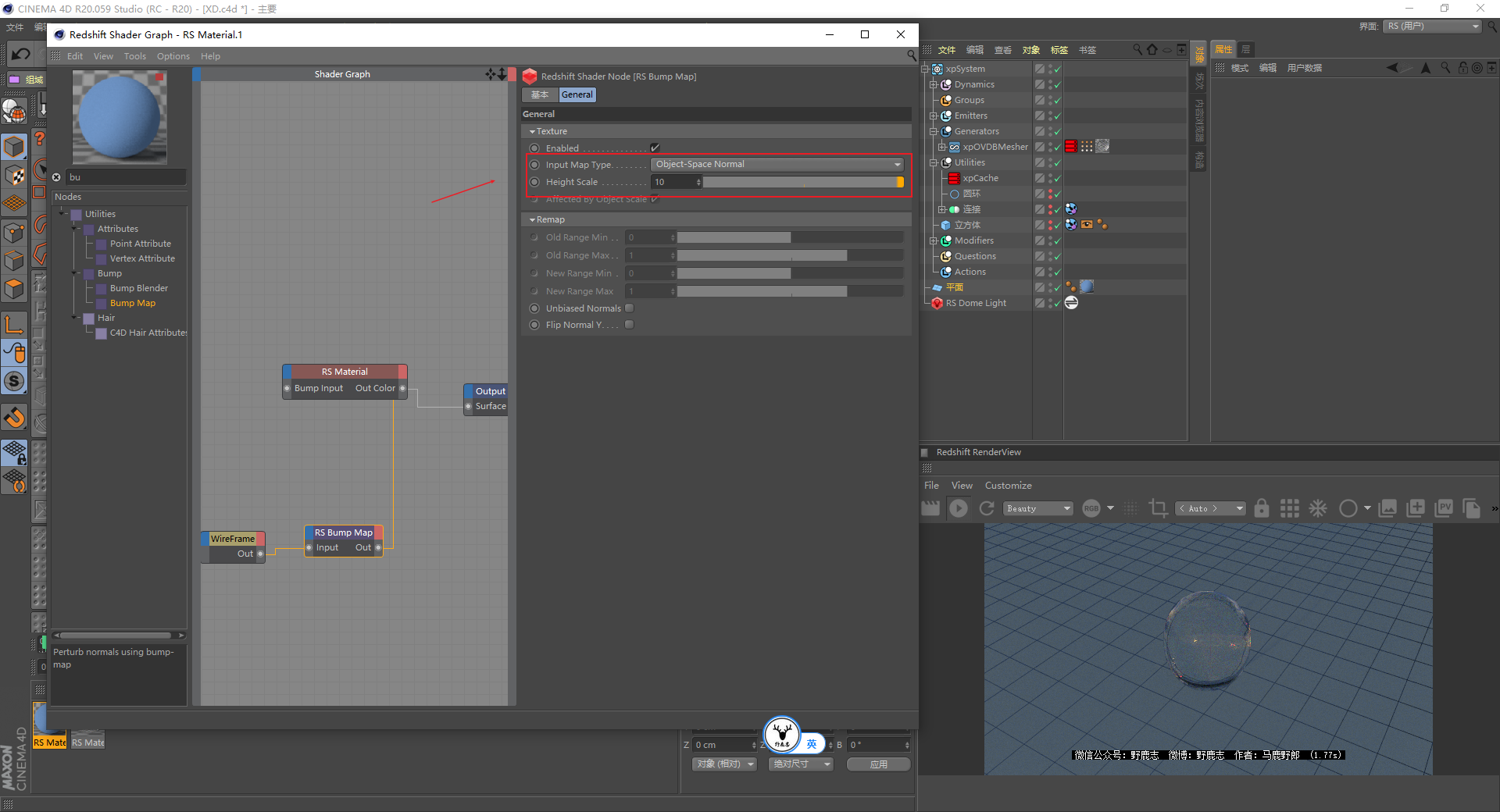Open the 对象 (相对) dropdown

(x=724, y=764)
